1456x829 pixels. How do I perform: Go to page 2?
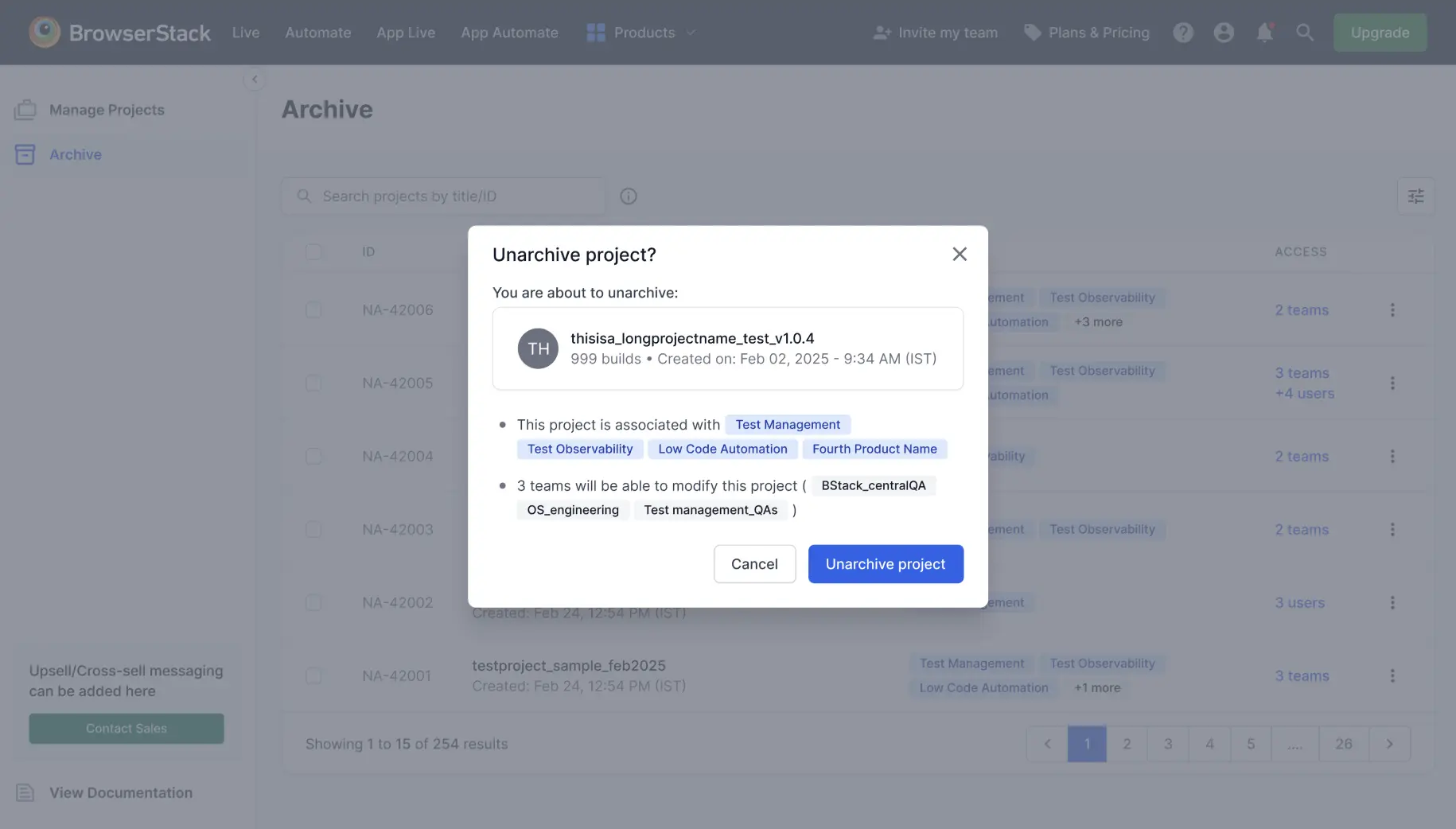point(1127,744)
